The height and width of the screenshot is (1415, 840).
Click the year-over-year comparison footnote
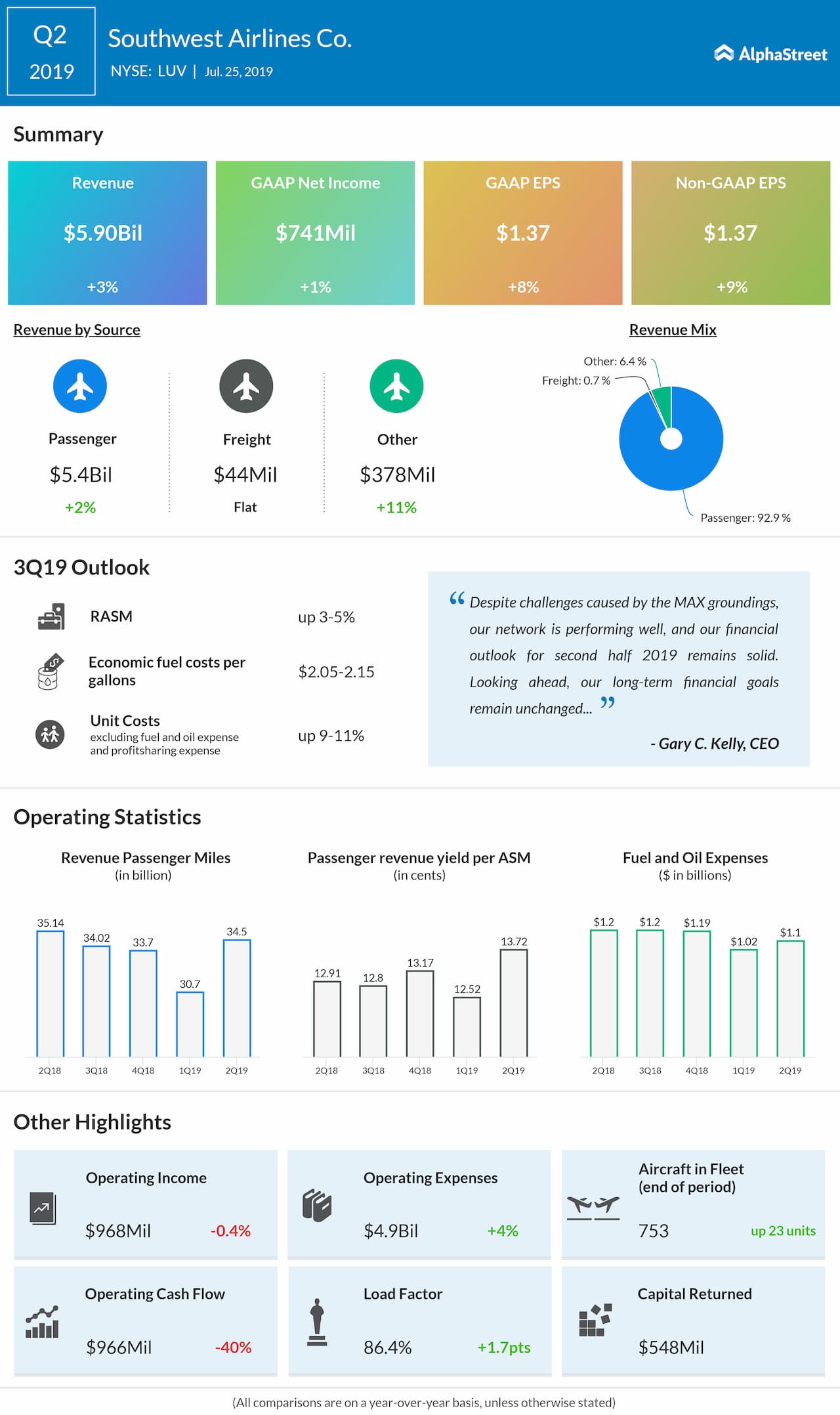pyautogui.click(x=424, y=1403)
